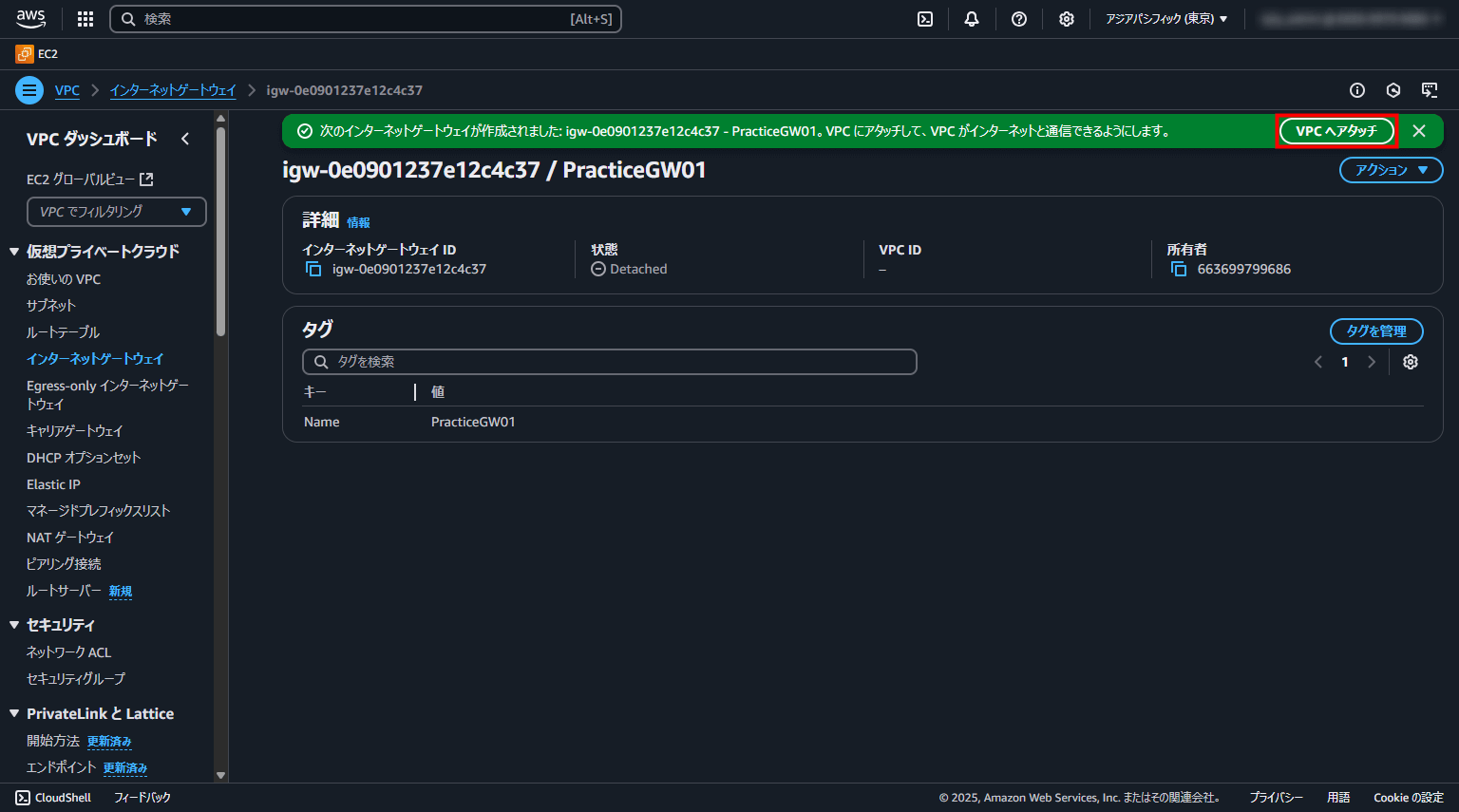The image size is (1459, 812).
Task: Select セキュリティグループ in sidebar
Action: pos(76,679)
